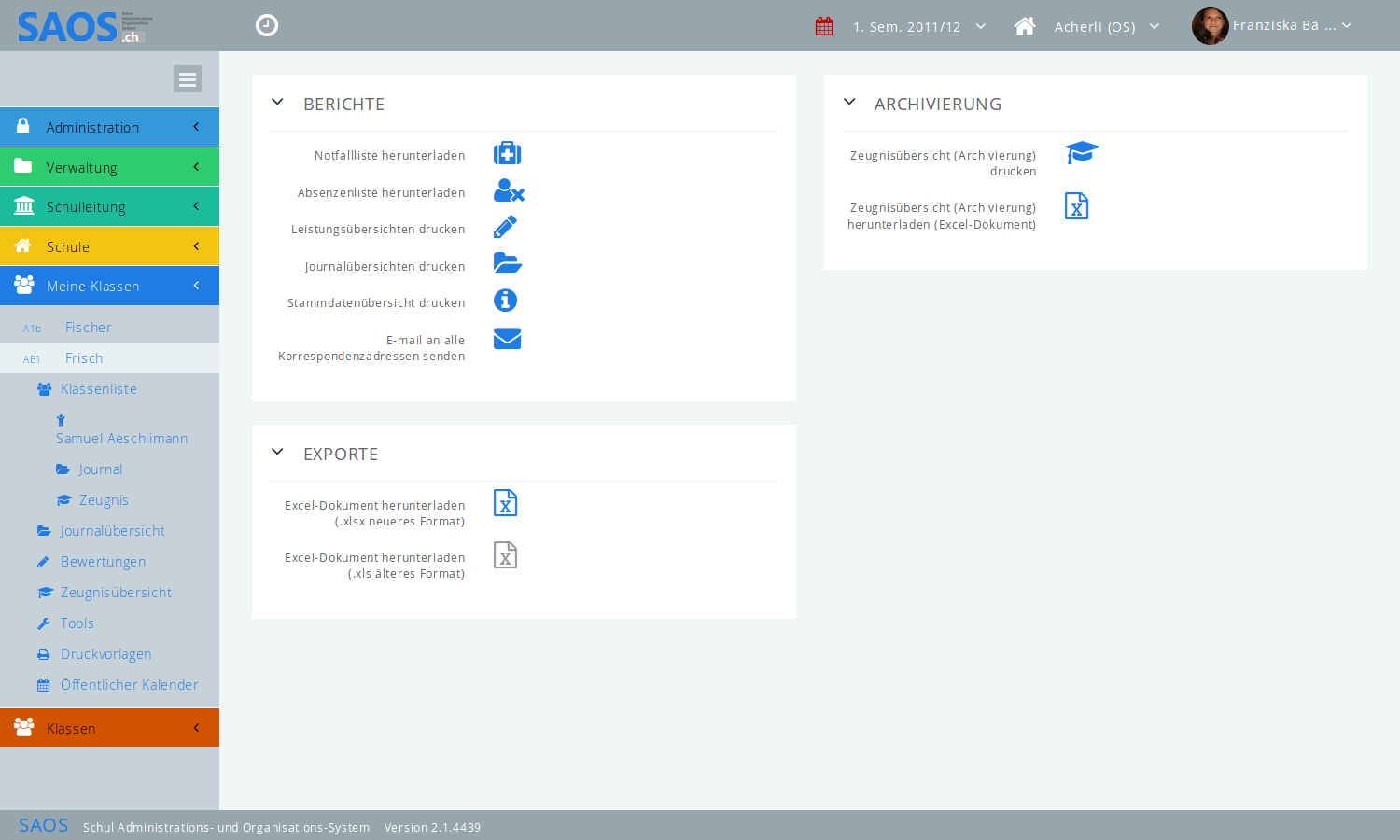
Task: Click Version 2.1.4439 in footer
Action: pos(432,828)
